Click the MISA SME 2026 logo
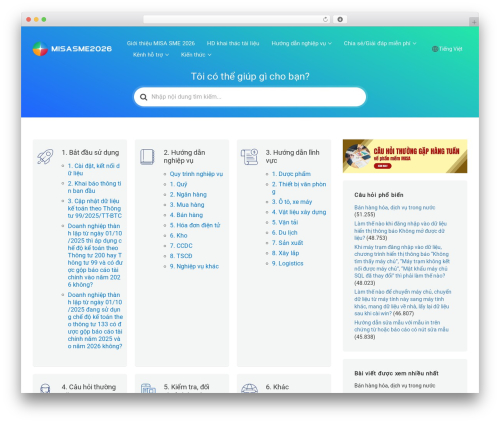Screen dimensions: 500x423 click(x=72, y=49)
